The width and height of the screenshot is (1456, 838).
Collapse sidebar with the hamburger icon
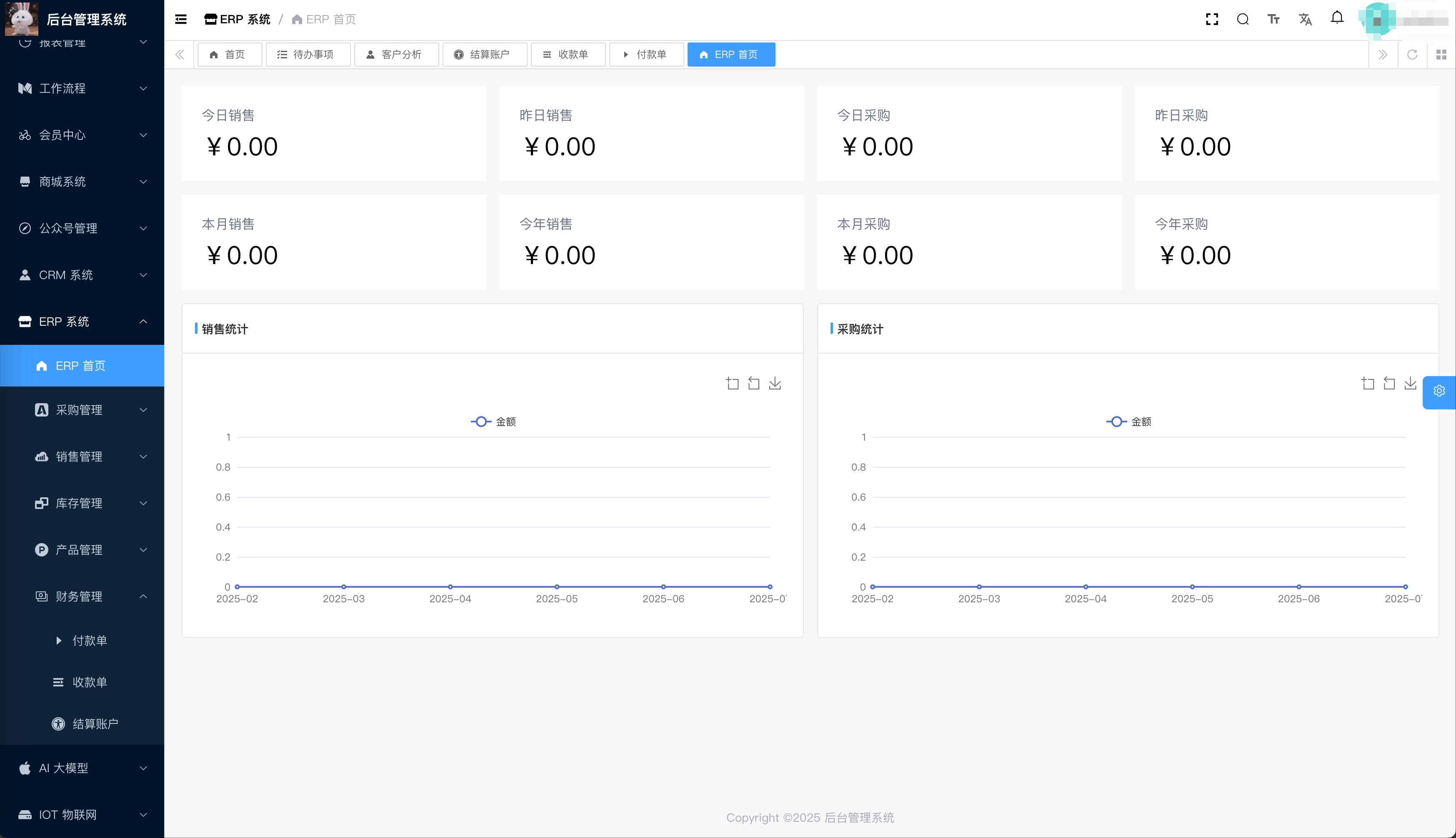tap(181, 20)
